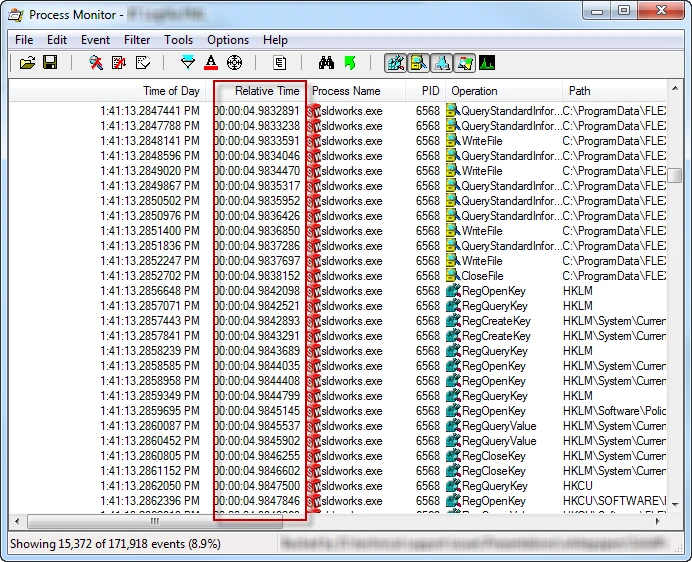This screenshot has width=692, height=562.
Task: Open the Process Tree toolbar icon
Action: point(279,63)
